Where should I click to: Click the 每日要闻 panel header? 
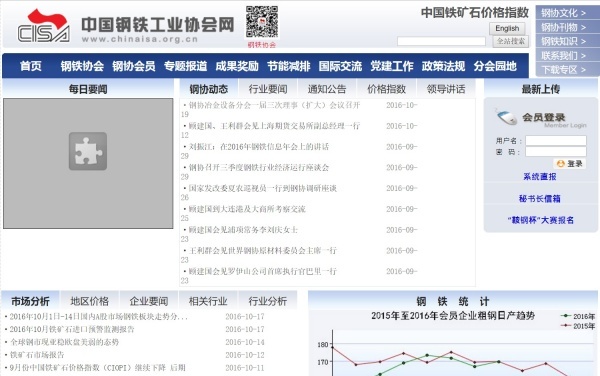coord(88,89)
